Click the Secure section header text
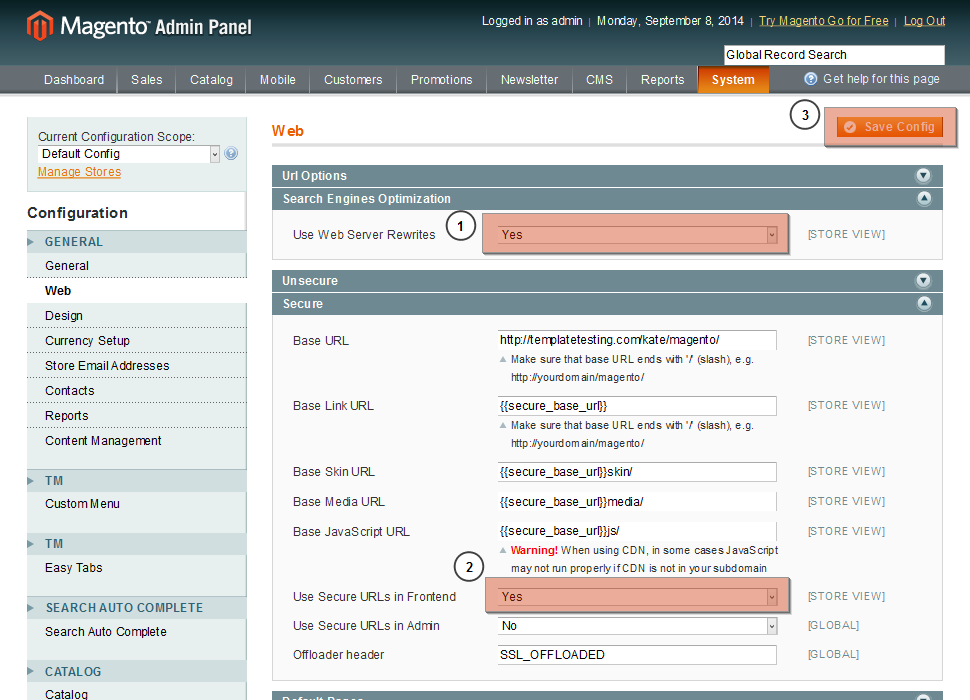 click(x=303, y=304)
